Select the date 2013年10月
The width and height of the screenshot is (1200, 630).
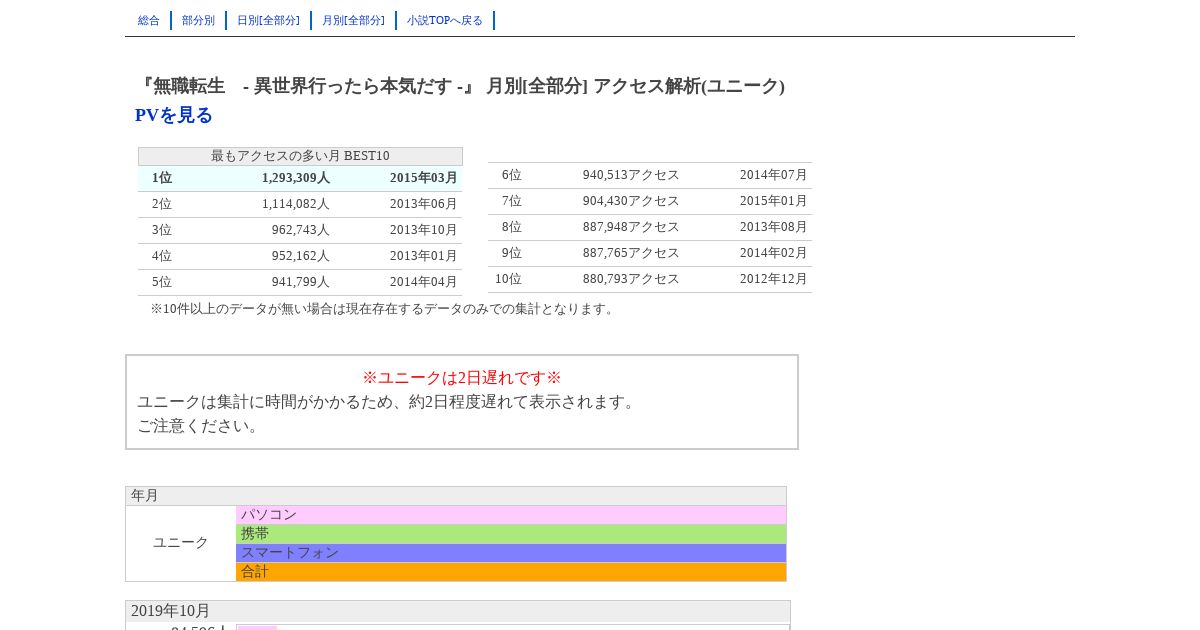click(x=424, y=230)
